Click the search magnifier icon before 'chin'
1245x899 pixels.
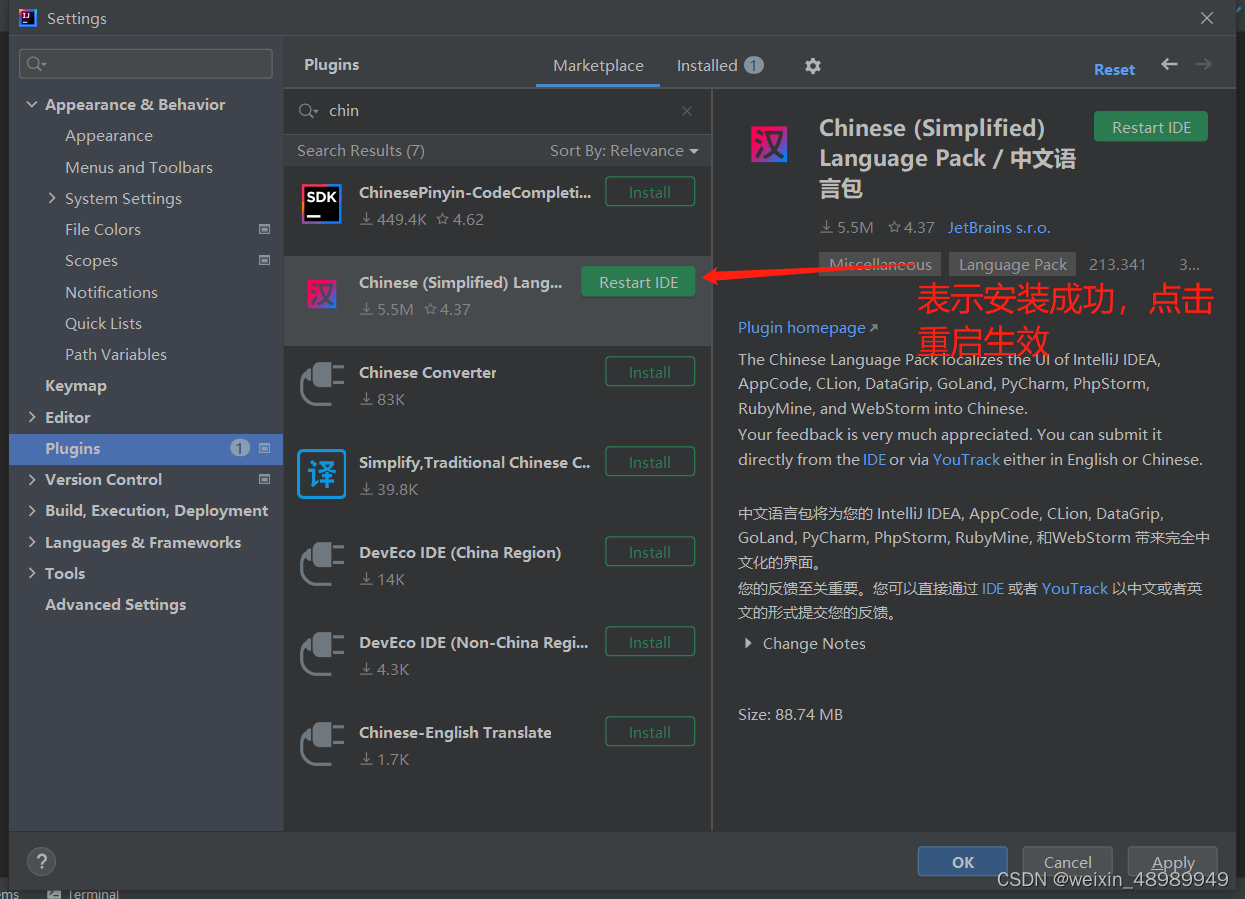(x=308, y=111)
